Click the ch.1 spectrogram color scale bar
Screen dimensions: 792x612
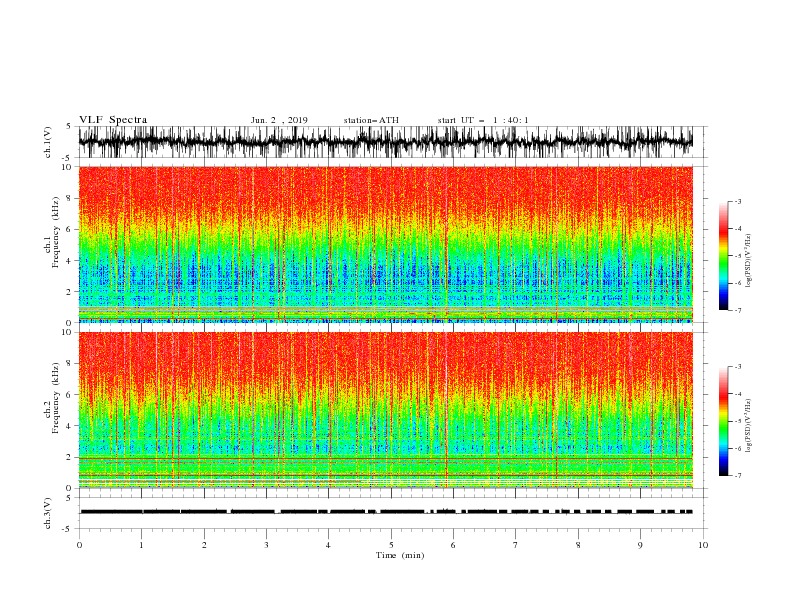point(723,256)
